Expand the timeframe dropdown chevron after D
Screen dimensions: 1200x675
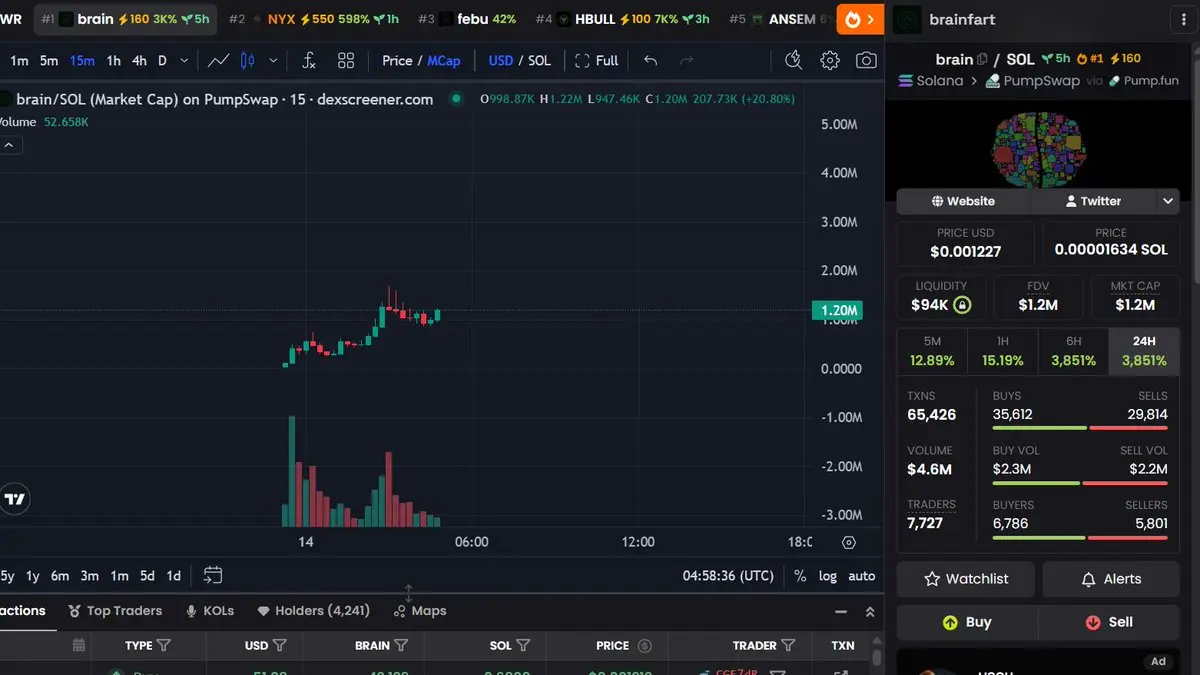coord(184,60)
